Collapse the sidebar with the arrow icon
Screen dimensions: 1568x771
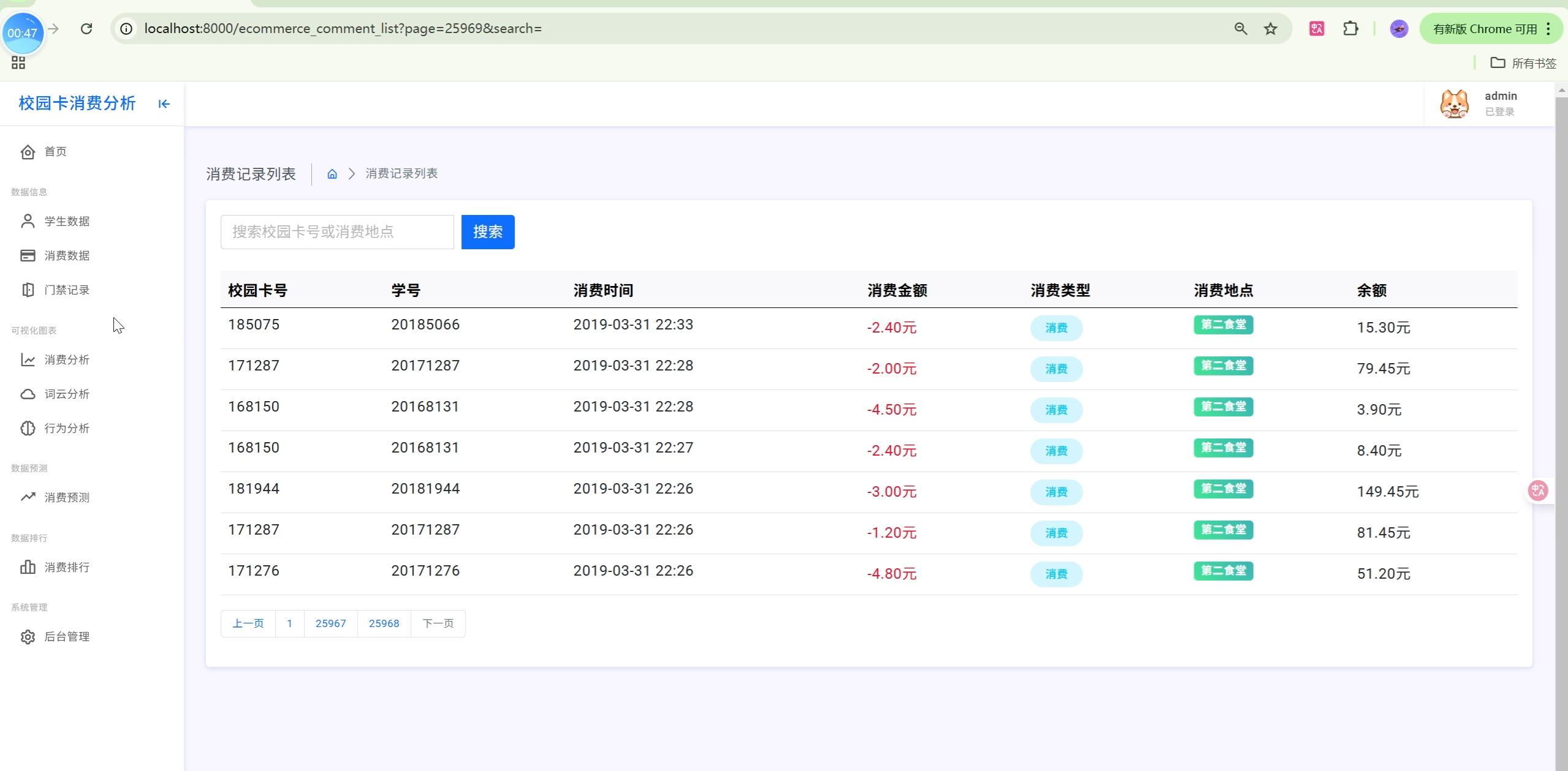[x=164, y=104]
